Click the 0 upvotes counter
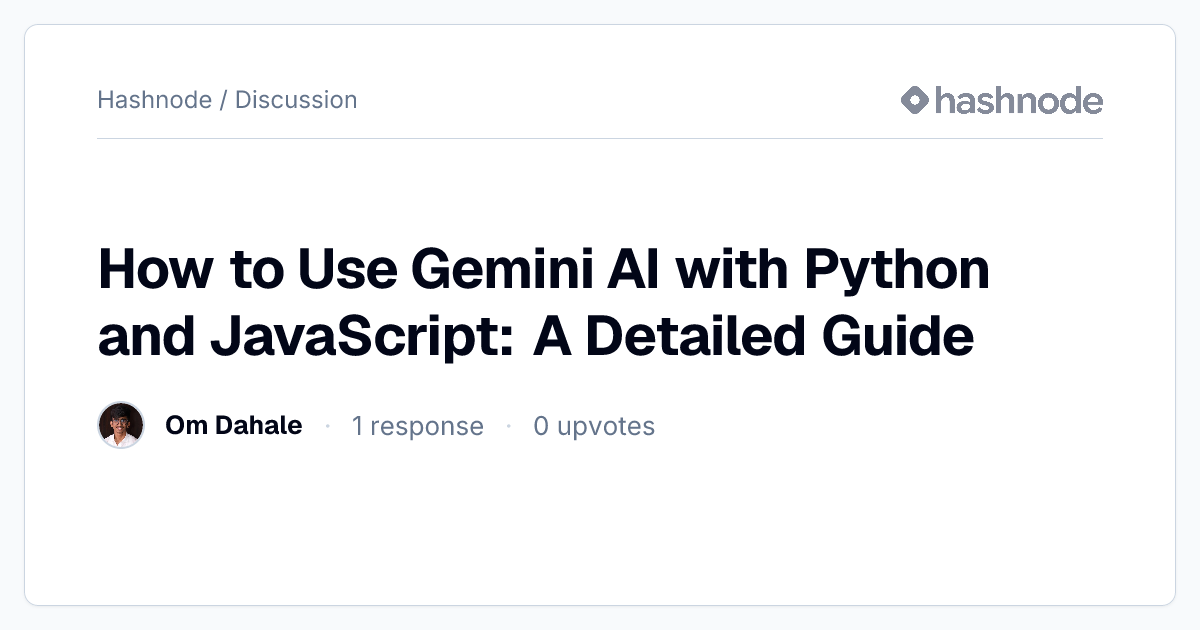 pos(594,426)
